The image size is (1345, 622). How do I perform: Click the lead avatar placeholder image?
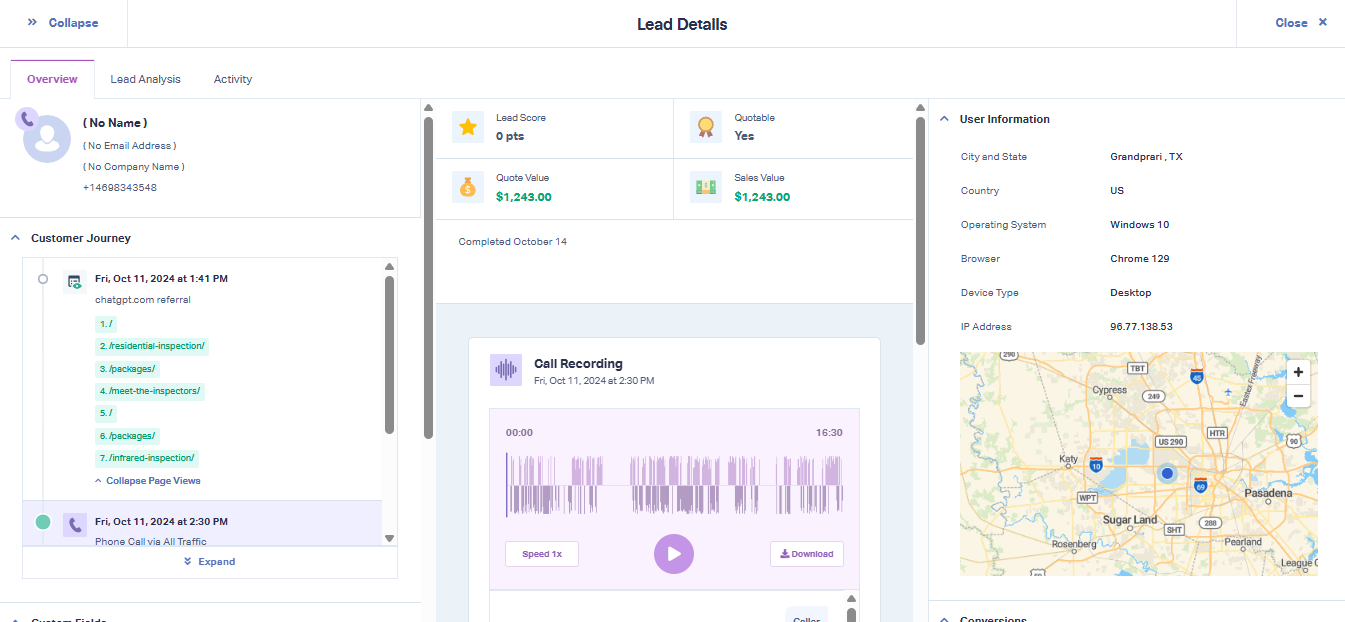[46, 138]
